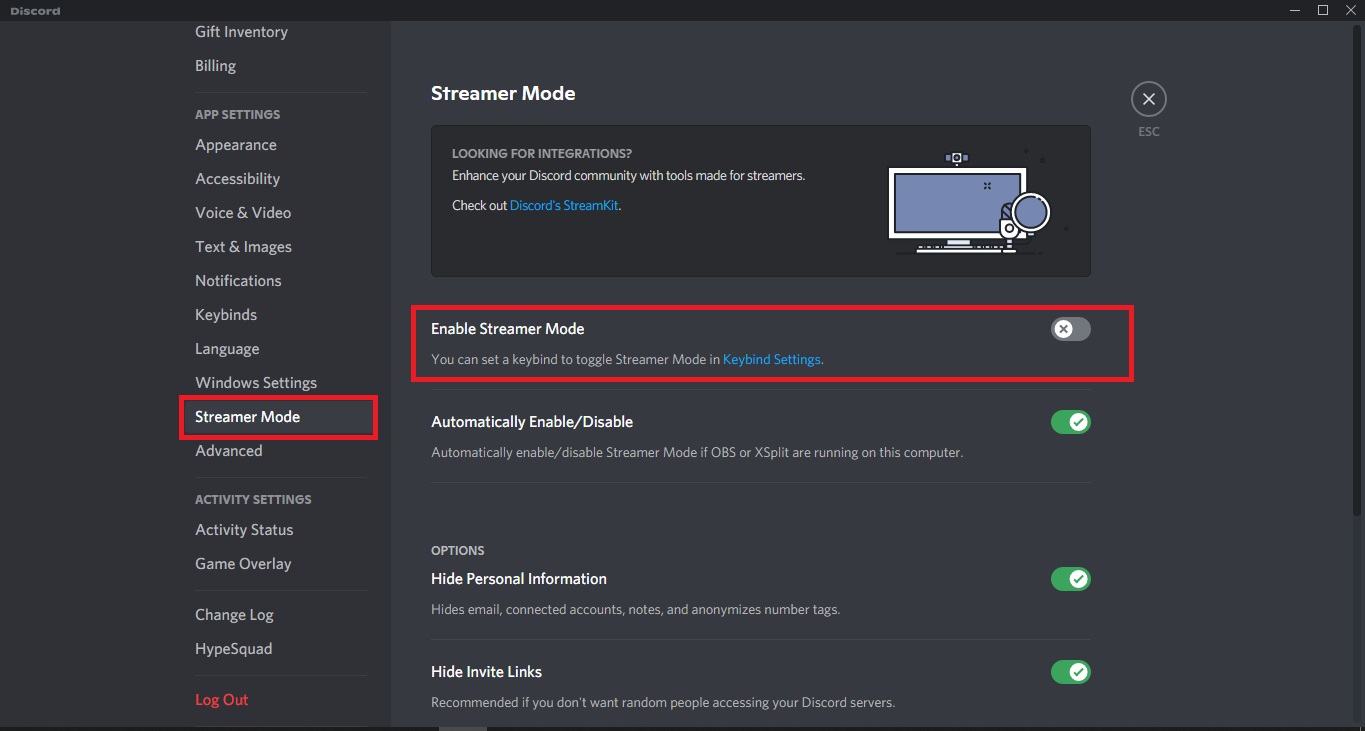The width and height of the screenshot is (1365, 731).
Task: Switch off Hide Invite Links toggle
Action: click(1070, 672)
